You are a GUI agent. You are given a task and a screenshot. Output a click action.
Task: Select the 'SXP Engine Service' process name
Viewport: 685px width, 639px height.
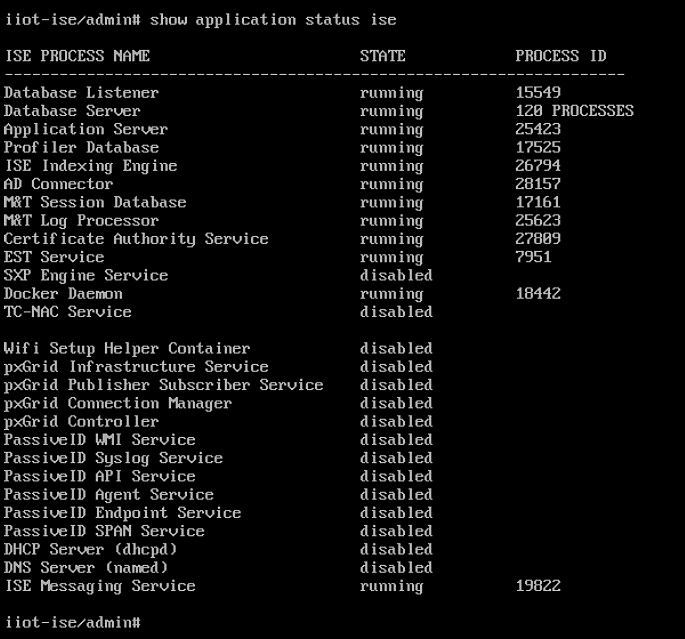(x=86, y=276)
